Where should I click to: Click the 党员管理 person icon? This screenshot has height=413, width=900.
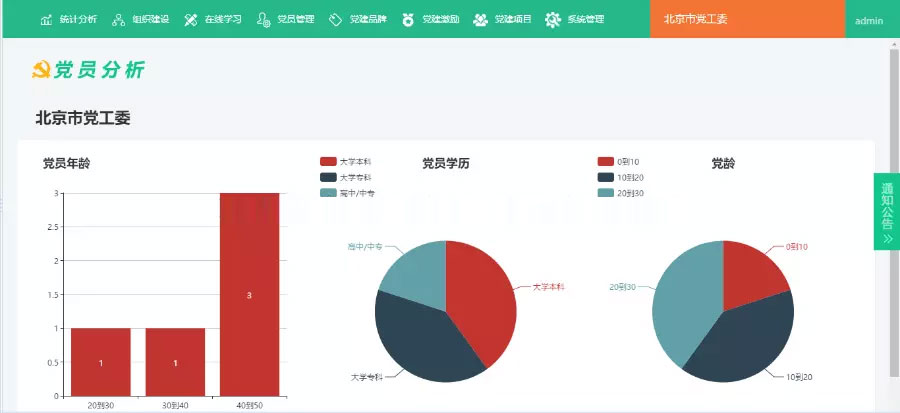(263, 20)
